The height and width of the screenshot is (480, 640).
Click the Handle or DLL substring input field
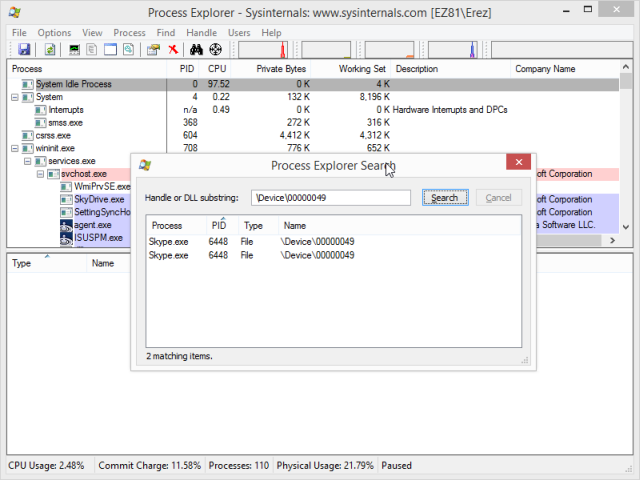331,198
